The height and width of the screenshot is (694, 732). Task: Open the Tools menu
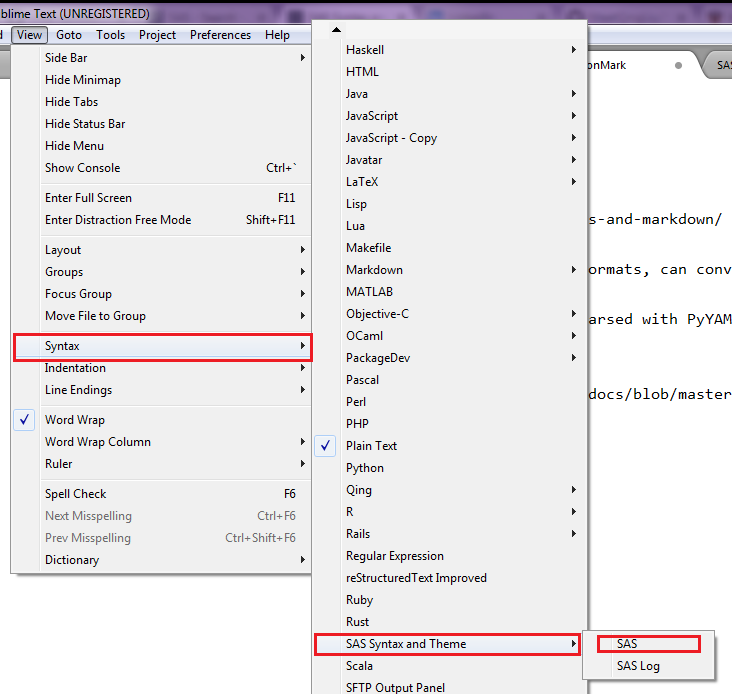[110, 35]
